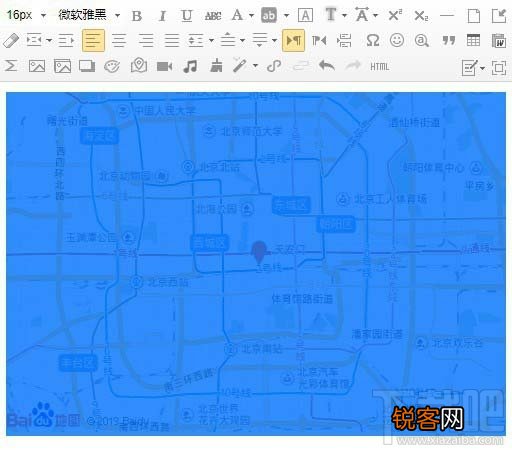Click the new blank document icon
Viewport: 512px width, 450px height.
[x=474, y=16]
